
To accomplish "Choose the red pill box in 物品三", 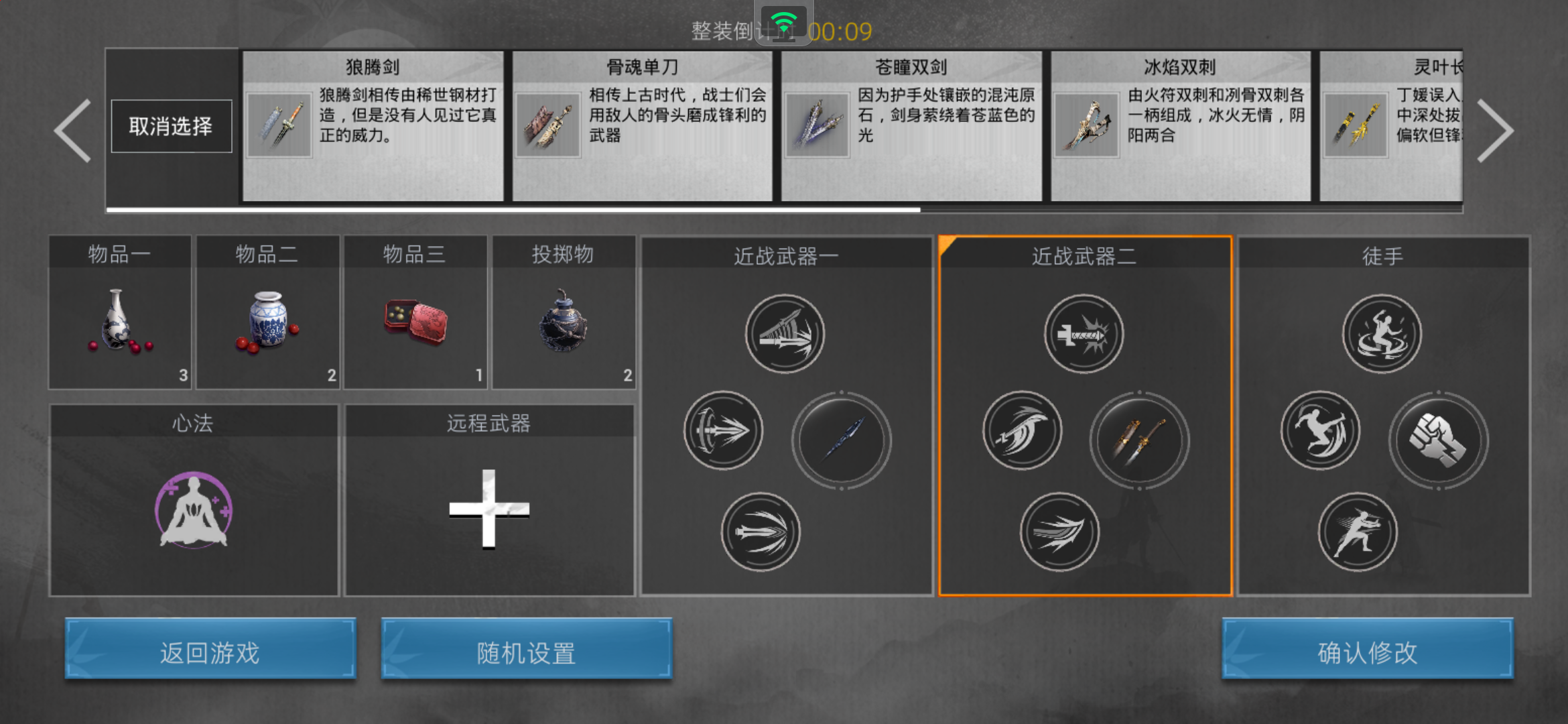I will coord(415,322).
